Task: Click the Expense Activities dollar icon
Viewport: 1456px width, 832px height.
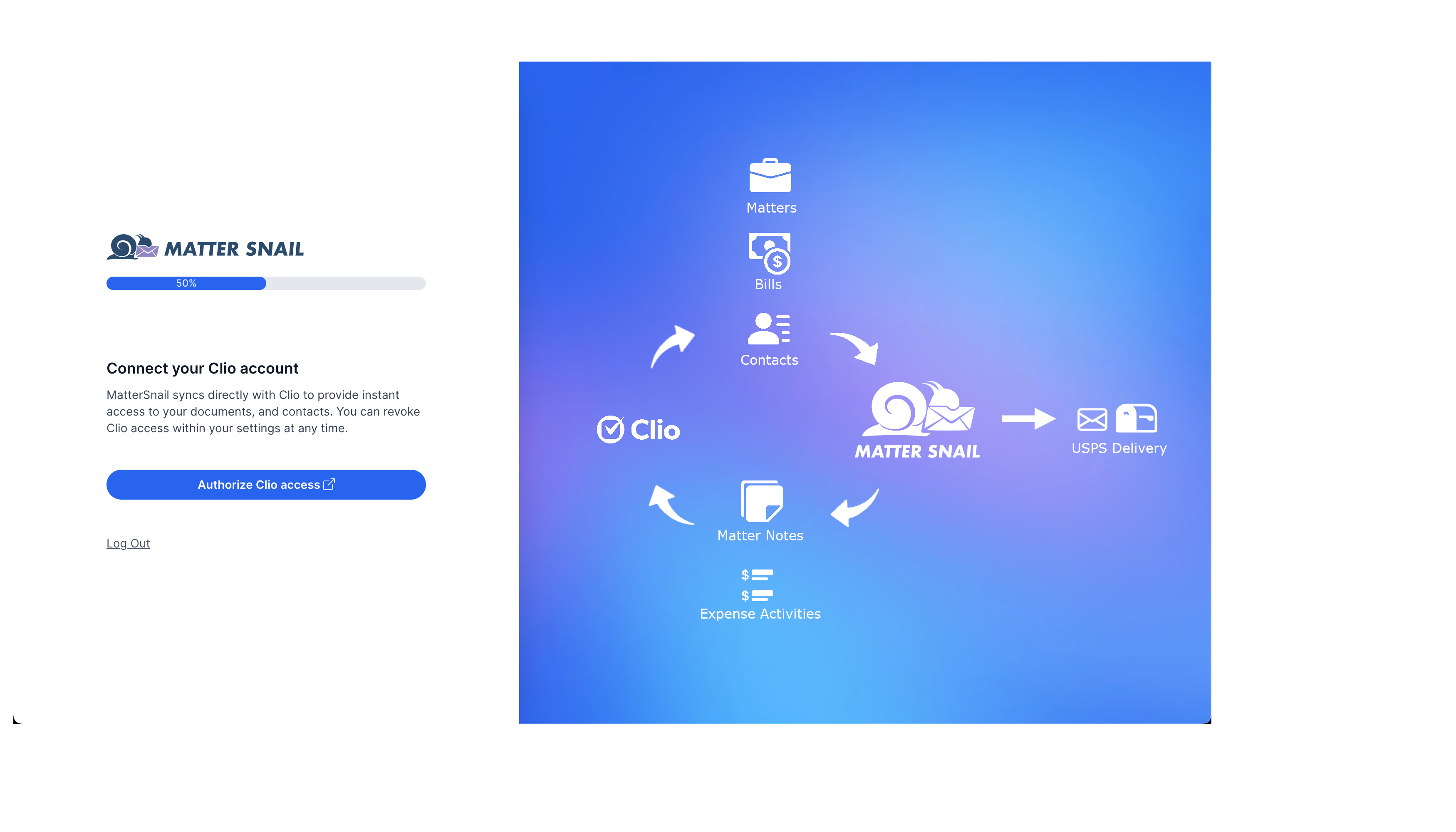Action: pyautogui.click(x=757, y=585)
